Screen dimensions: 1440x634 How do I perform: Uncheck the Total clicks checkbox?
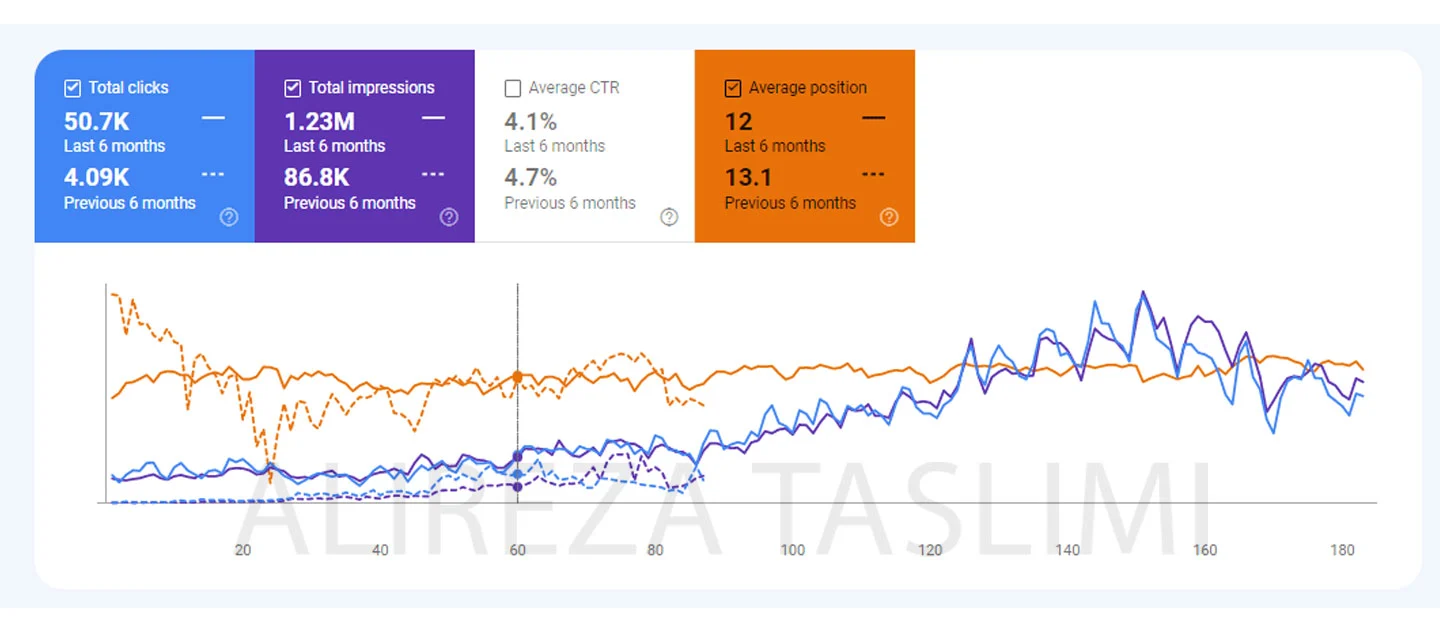[72, 88]
